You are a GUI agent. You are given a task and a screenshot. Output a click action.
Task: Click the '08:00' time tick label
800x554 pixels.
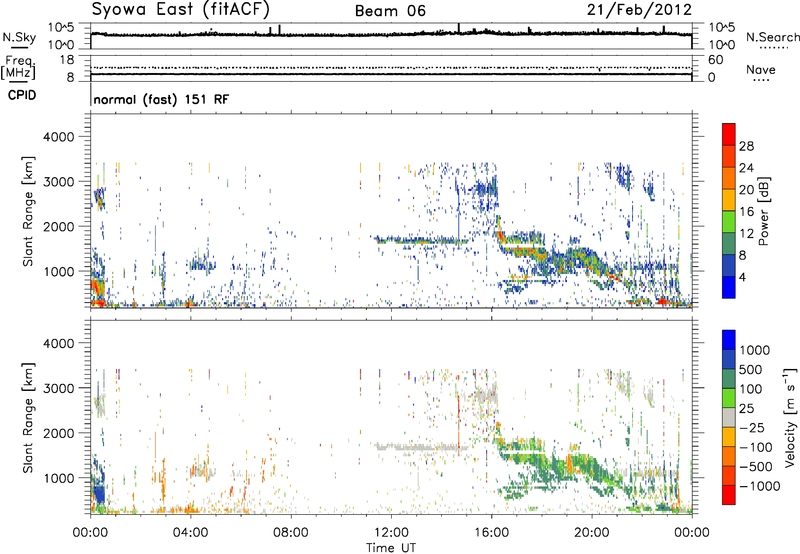click(x=291, y=533)
